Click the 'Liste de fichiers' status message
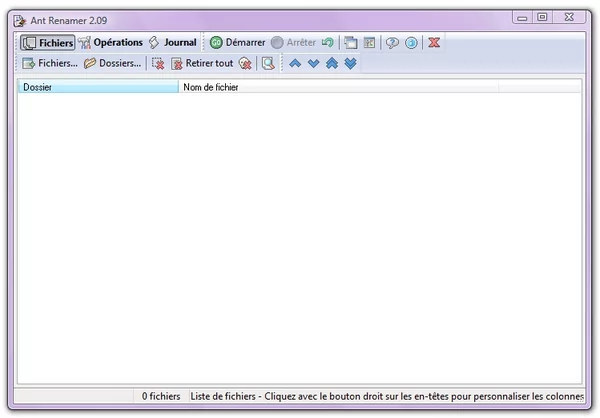This screenshot has width=600, height=418. (387, 396)
